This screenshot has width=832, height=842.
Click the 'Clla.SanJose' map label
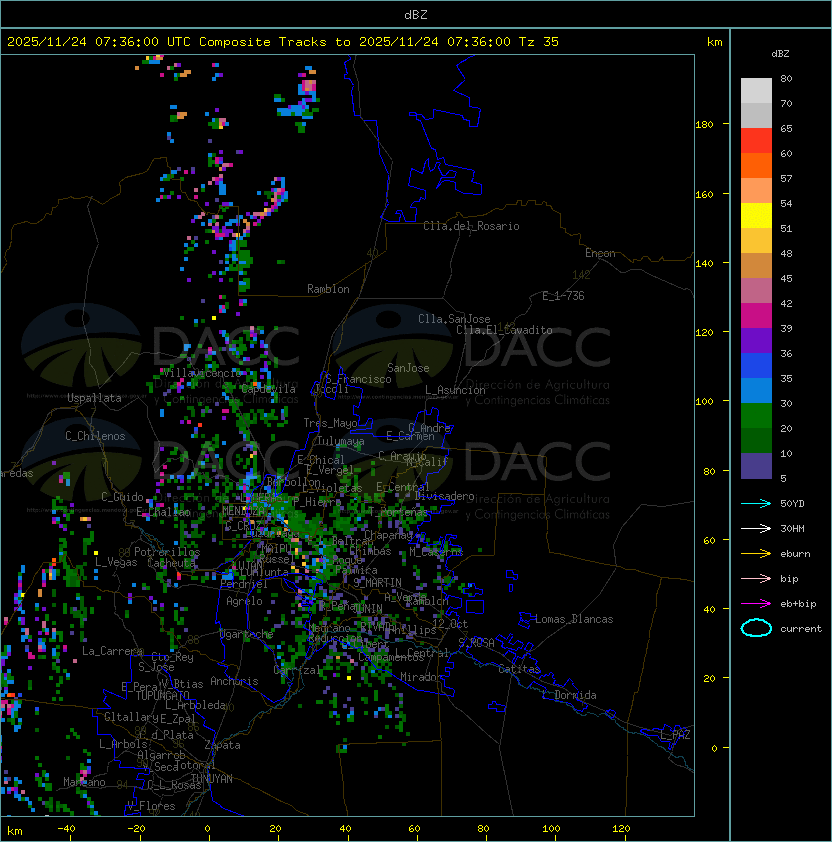(454, 319)
